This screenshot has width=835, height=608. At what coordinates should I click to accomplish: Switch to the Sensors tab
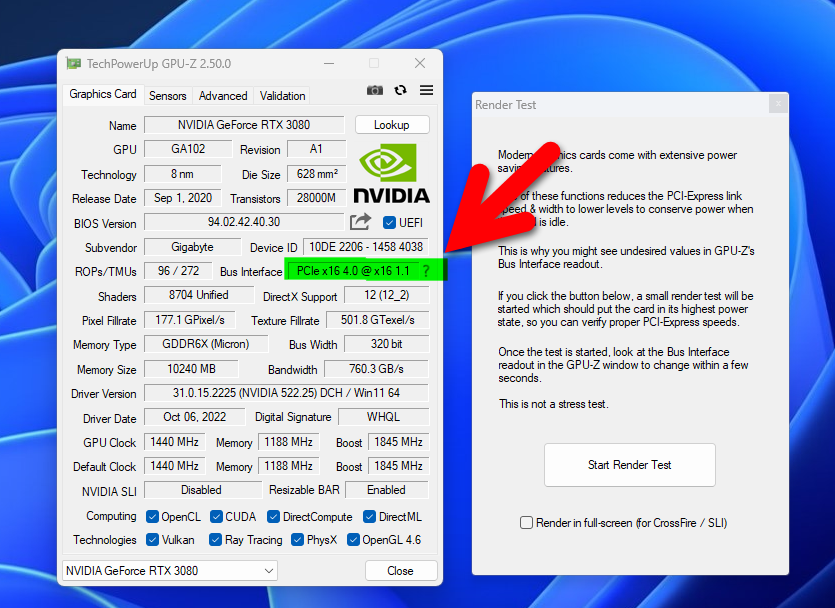pos(168,96)
